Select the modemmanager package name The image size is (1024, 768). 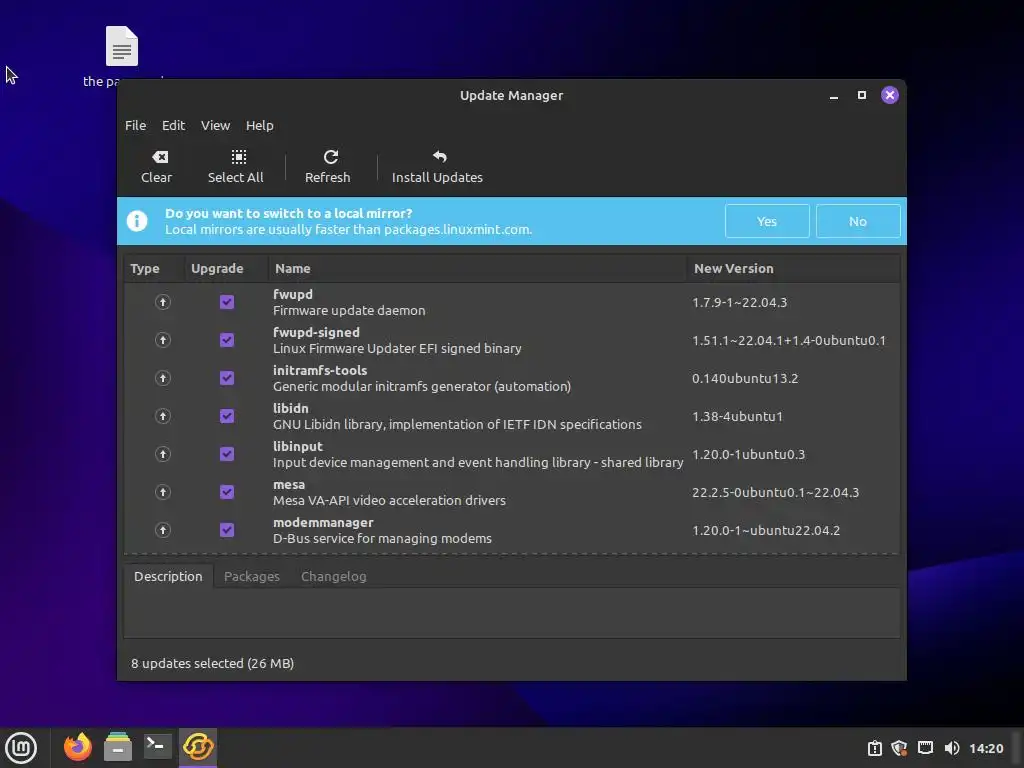(x=323, y=522)
